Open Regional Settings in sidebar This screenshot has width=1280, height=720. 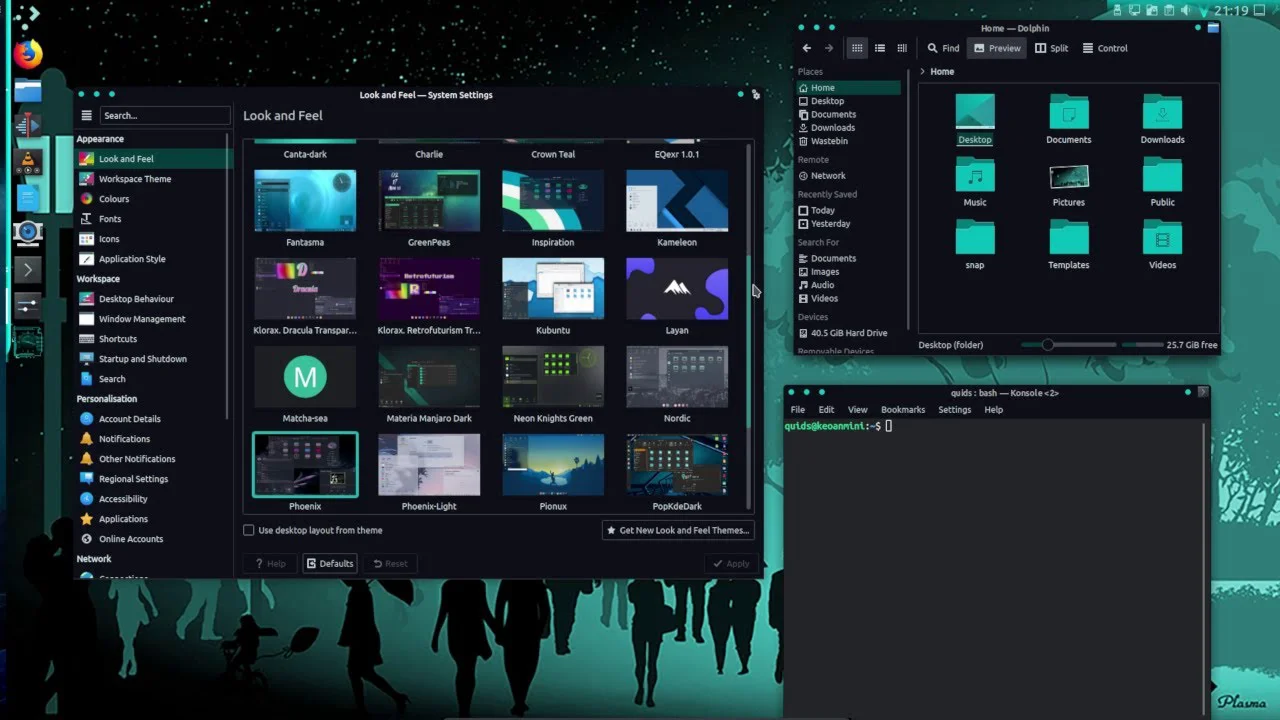[152, 479]
